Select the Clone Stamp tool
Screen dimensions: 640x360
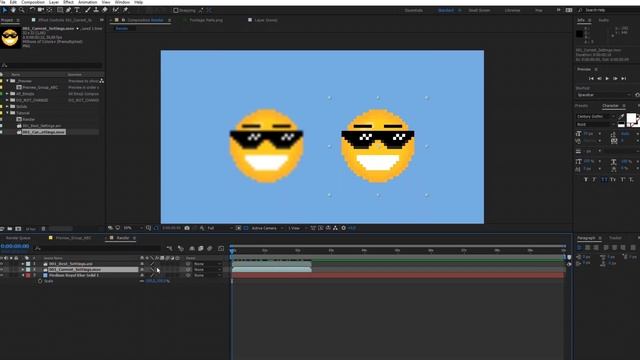[96, 10]
